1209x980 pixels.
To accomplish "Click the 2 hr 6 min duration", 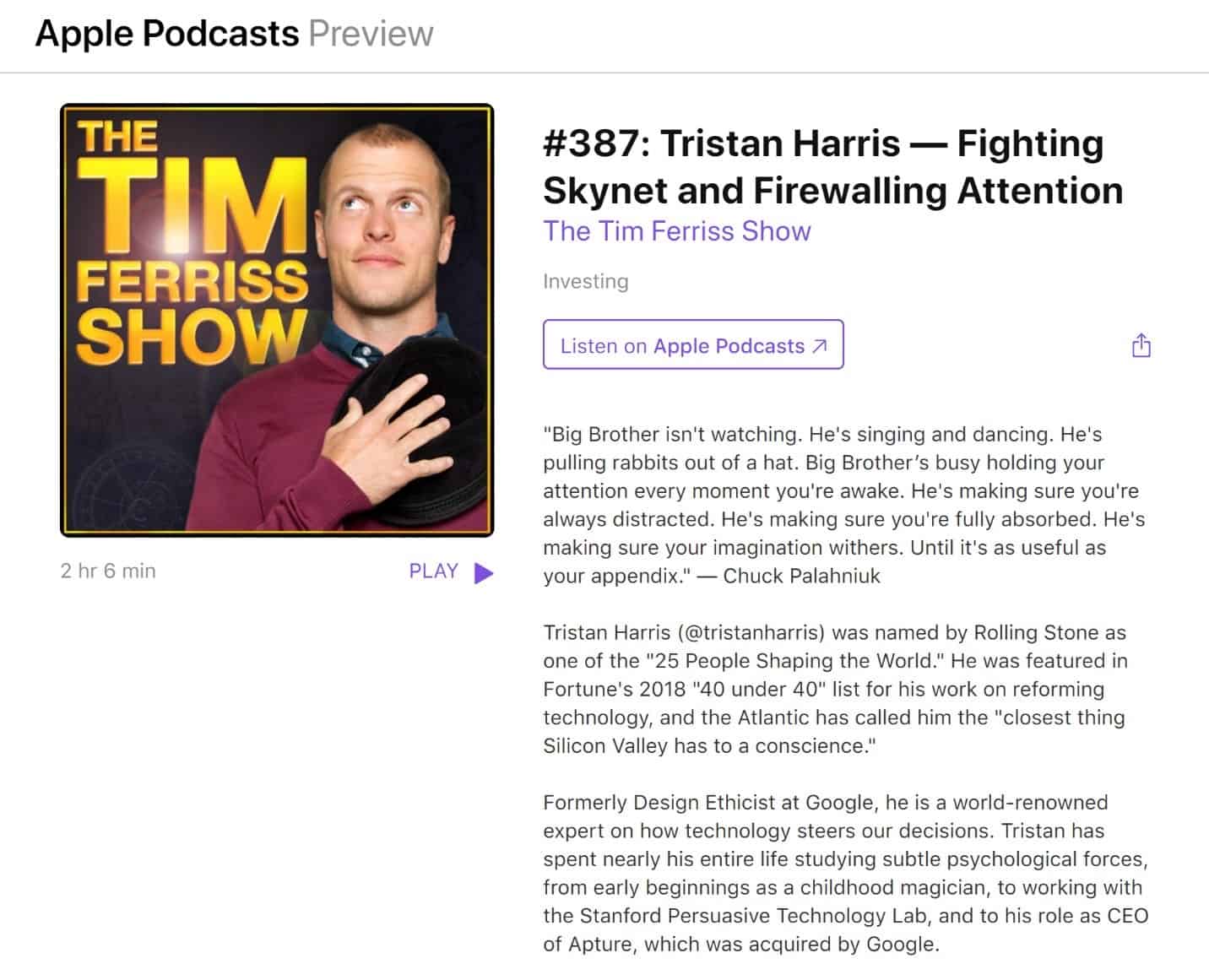I will coord(108,571).
